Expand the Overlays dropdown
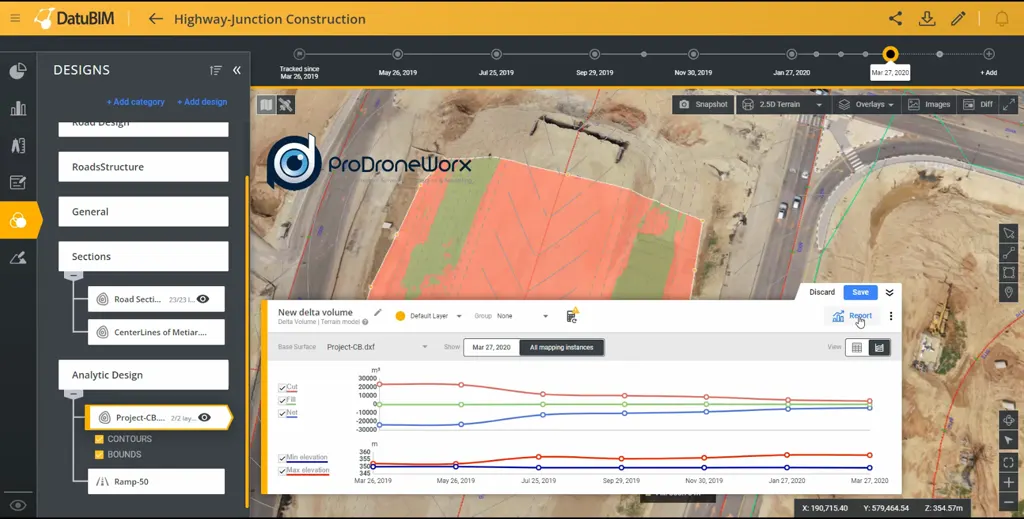The image size is (1024, 519). (x=866, y=104)
